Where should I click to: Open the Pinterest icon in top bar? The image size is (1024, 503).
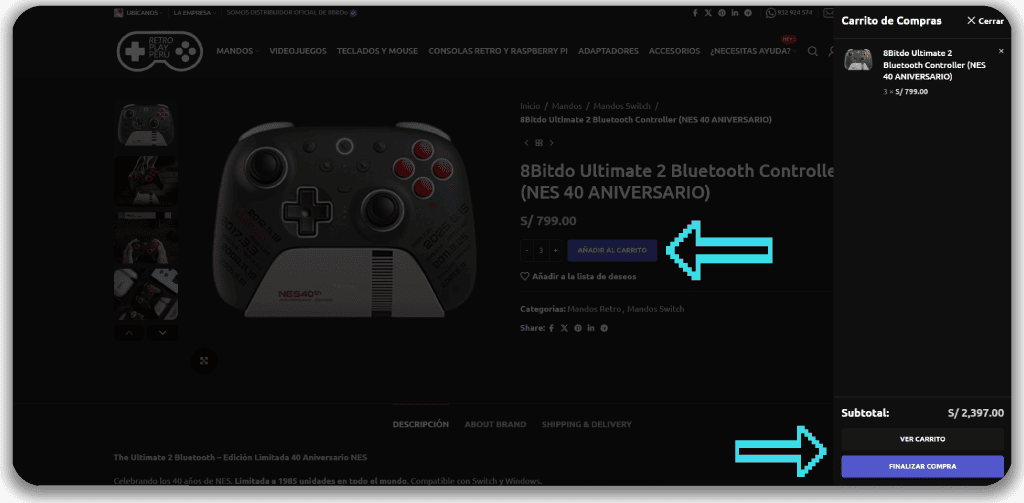722,13
